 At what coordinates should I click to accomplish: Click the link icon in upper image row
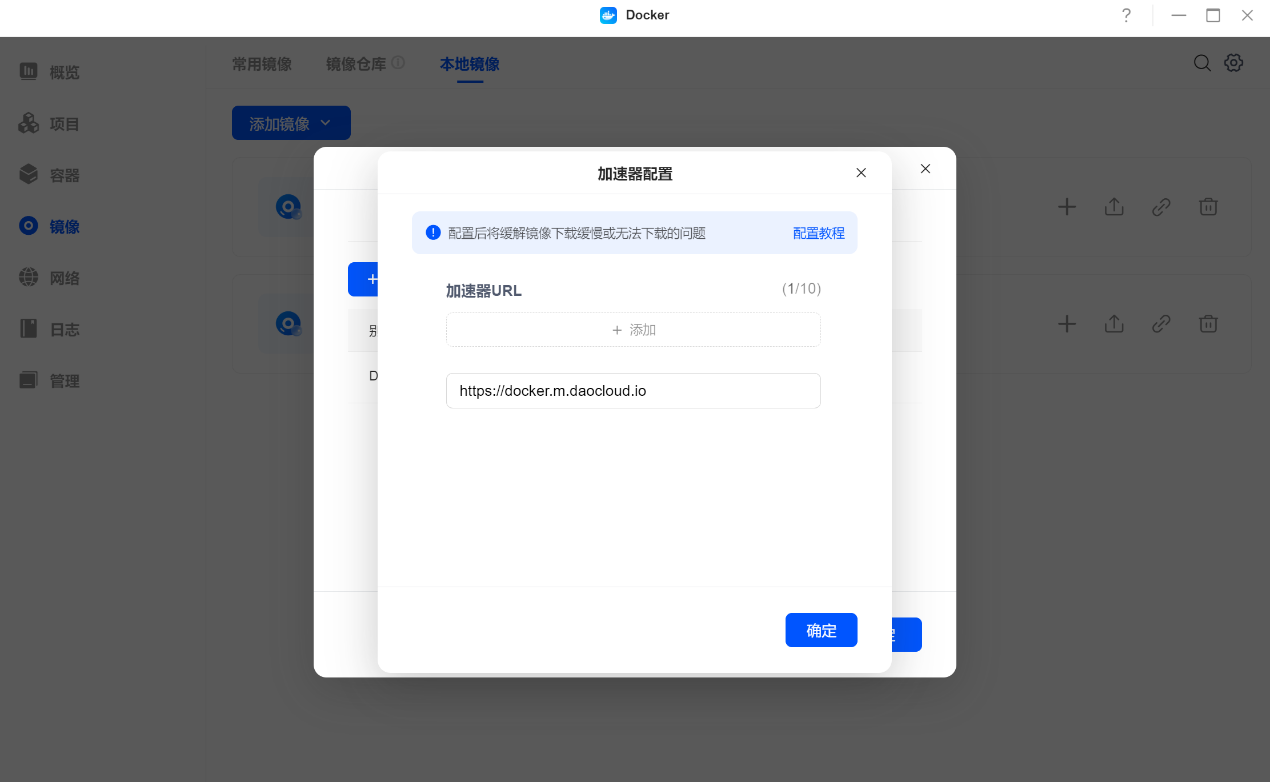coord(1161,207)
